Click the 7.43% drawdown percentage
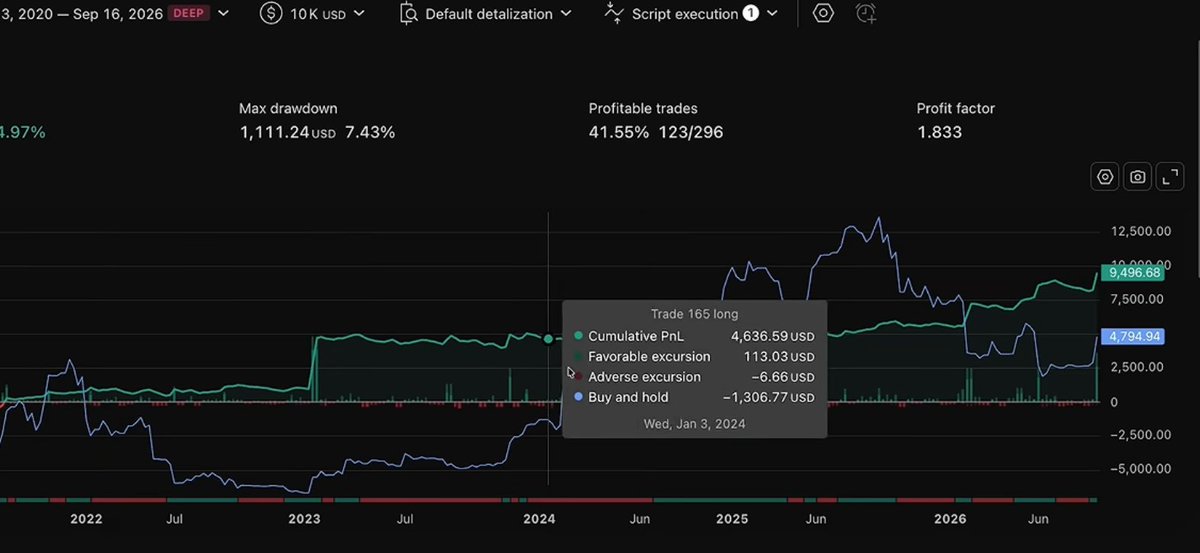The image size is (1200, 553). 370,132
